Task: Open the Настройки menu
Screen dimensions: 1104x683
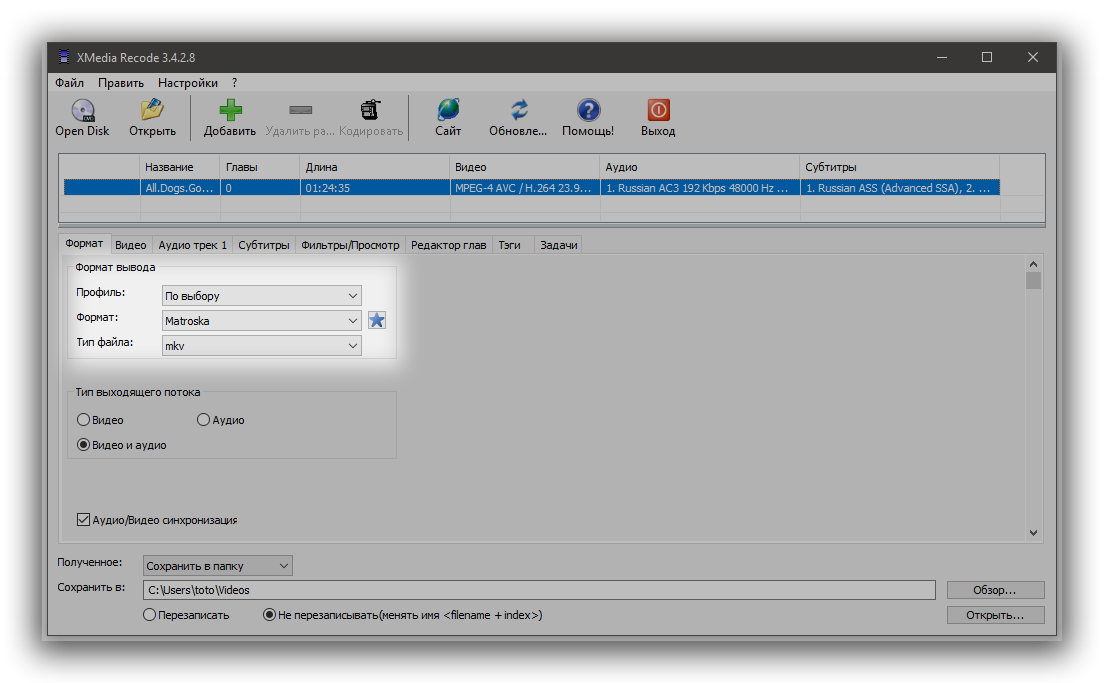Action: pos(187,83)
